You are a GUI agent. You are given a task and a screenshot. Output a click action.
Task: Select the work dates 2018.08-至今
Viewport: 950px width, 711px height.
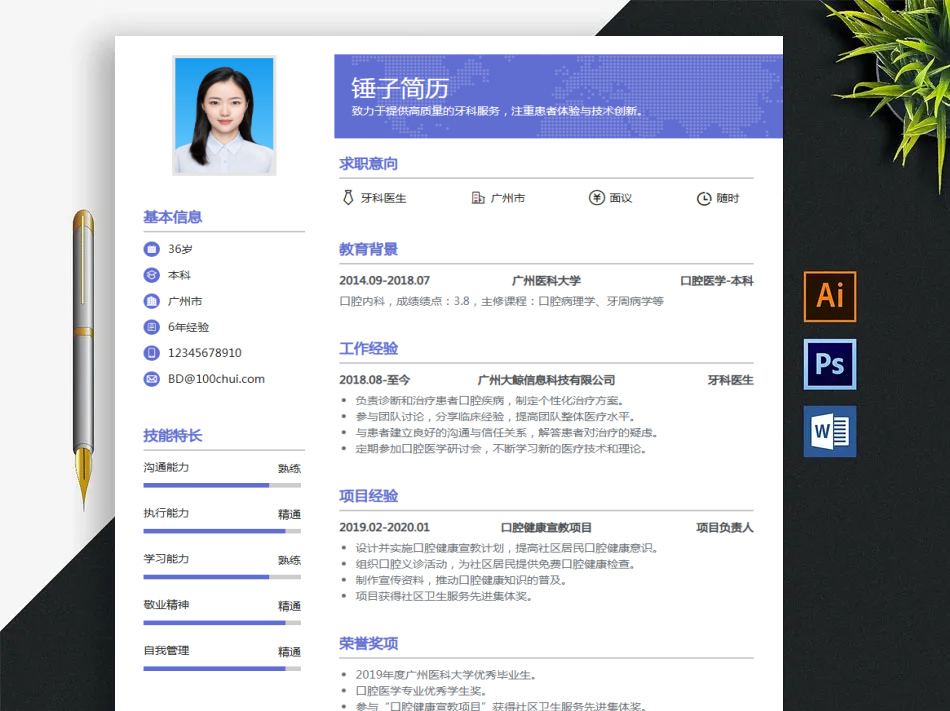click(374, 380)
